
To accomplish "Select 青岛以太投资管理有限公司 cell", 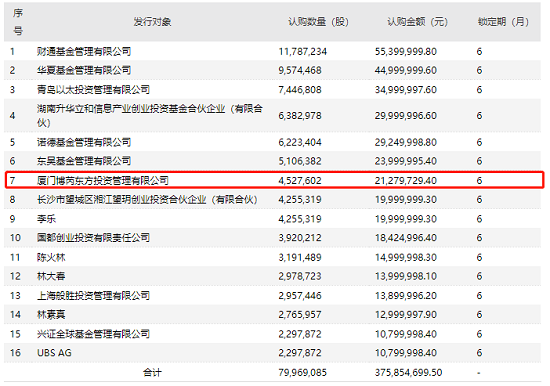I will 94,89.
